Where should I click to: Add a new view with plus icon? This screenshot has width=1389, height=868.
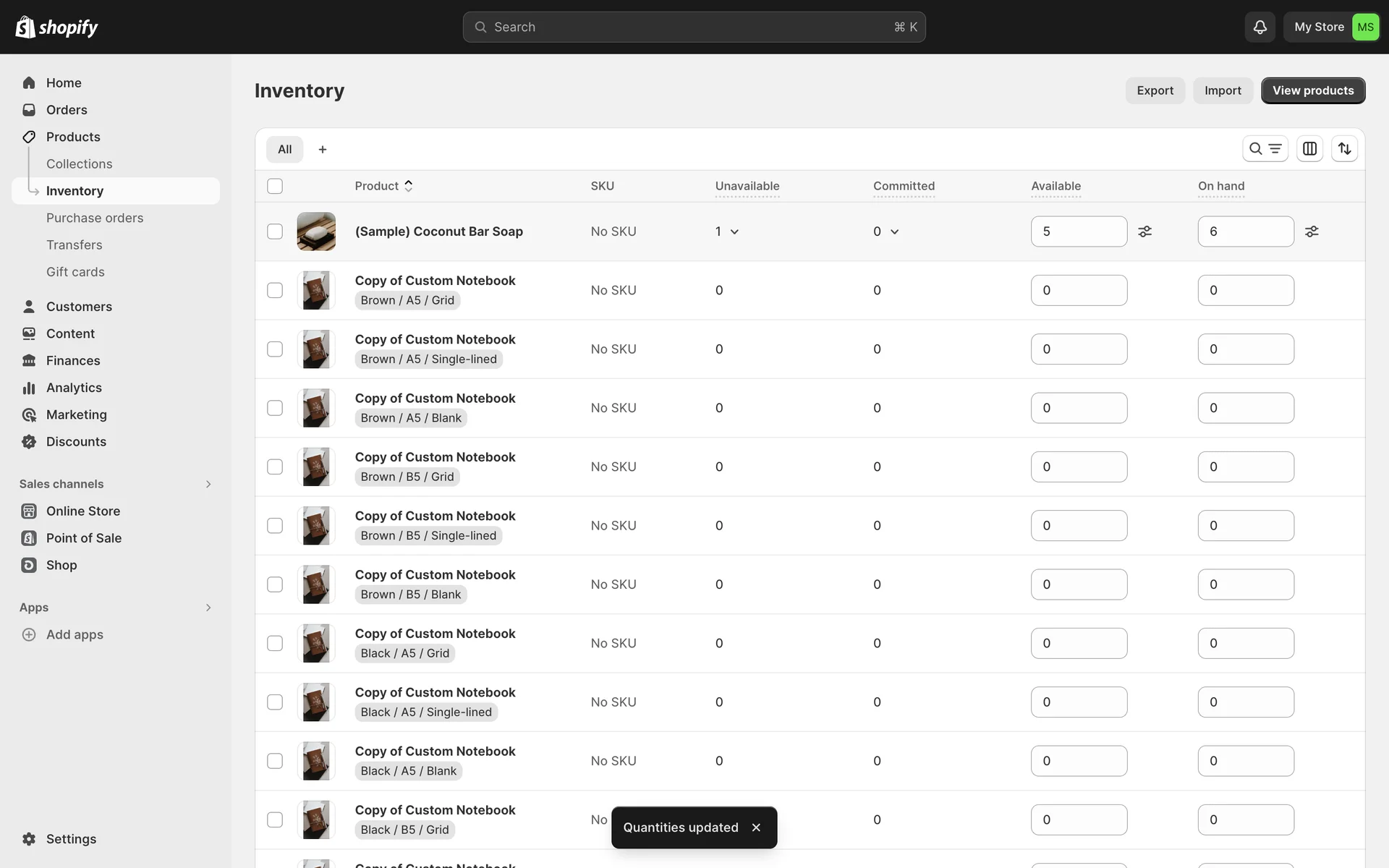point(323,149)
